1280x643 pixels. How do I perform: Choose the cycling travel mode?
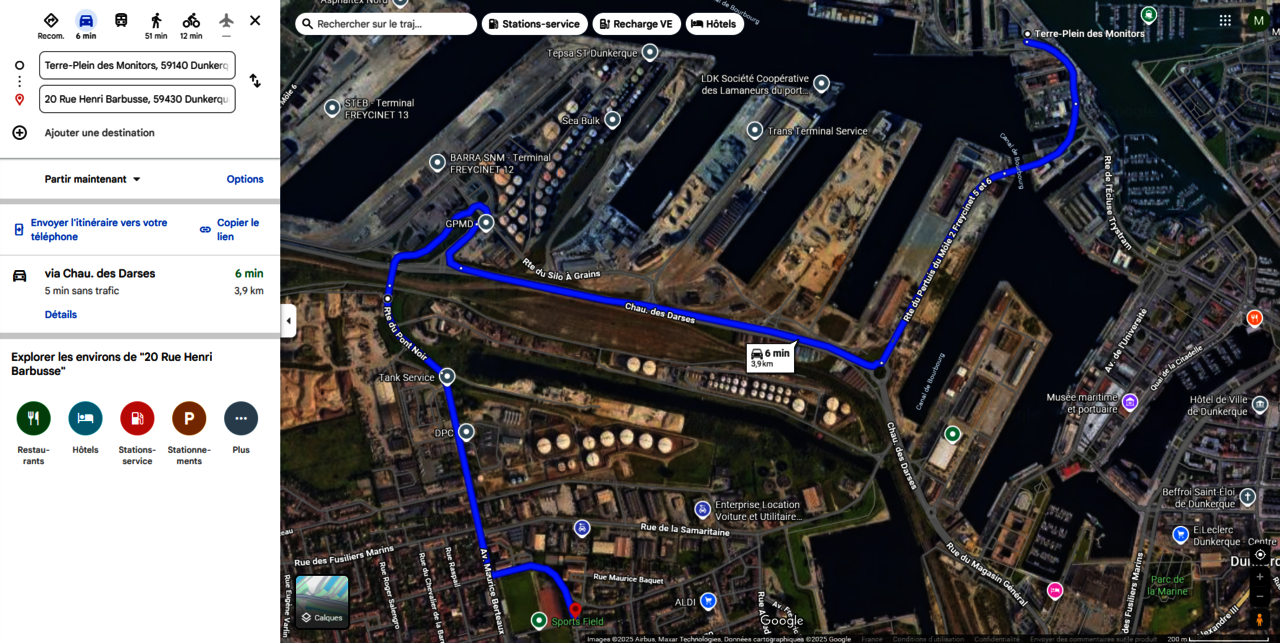tap(191, 20)
